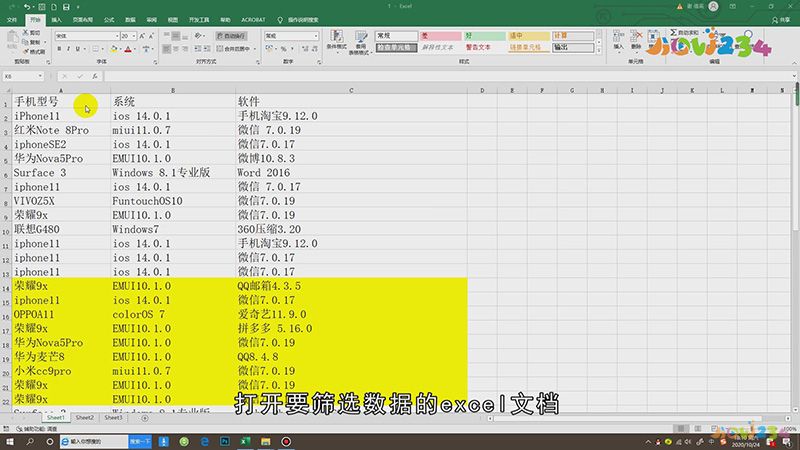
Task: Open Merge & Center (合并后居中) dropdown arrow
Action: 255,49
